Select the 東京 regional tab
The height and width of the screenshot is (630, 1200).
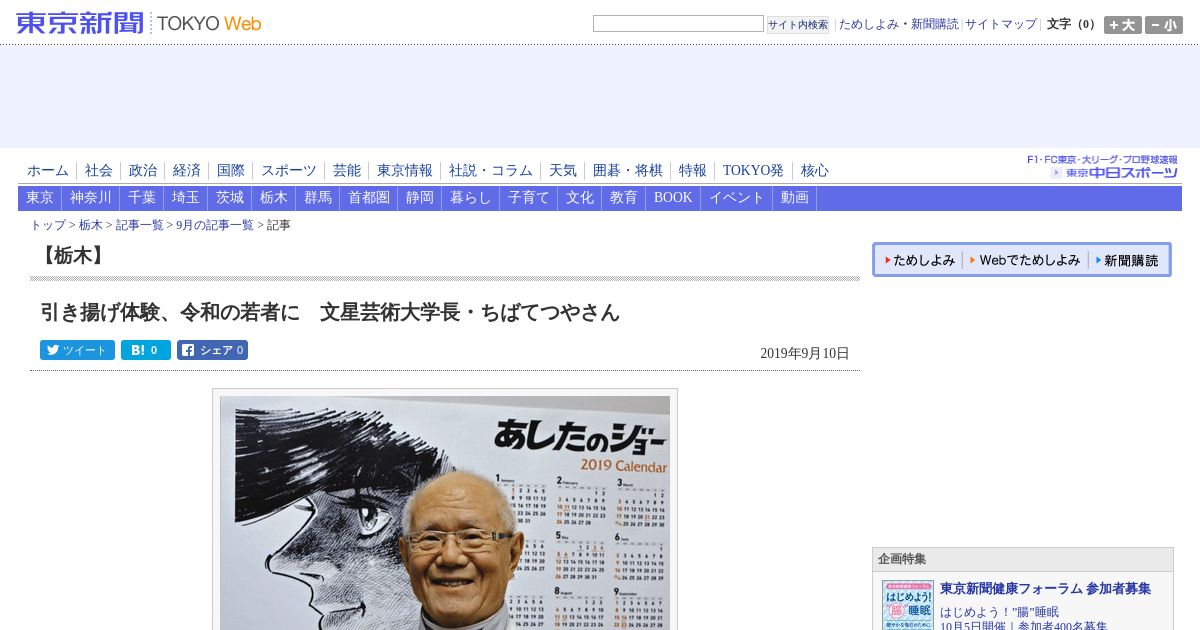click(40, 198)
